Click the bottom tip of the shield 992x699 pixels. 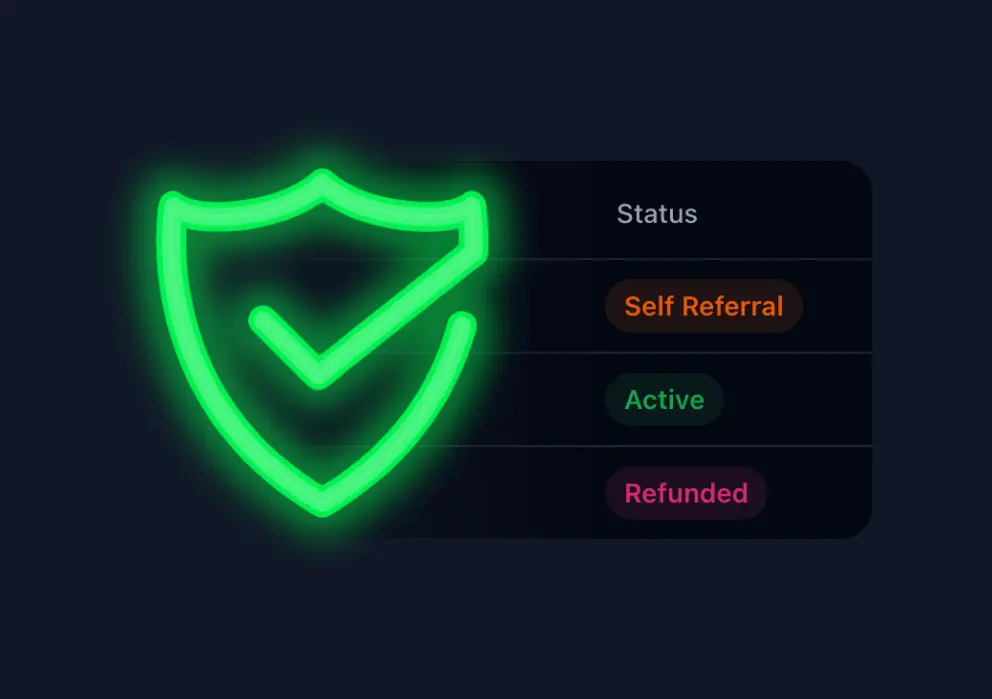(x=323, y=502)
